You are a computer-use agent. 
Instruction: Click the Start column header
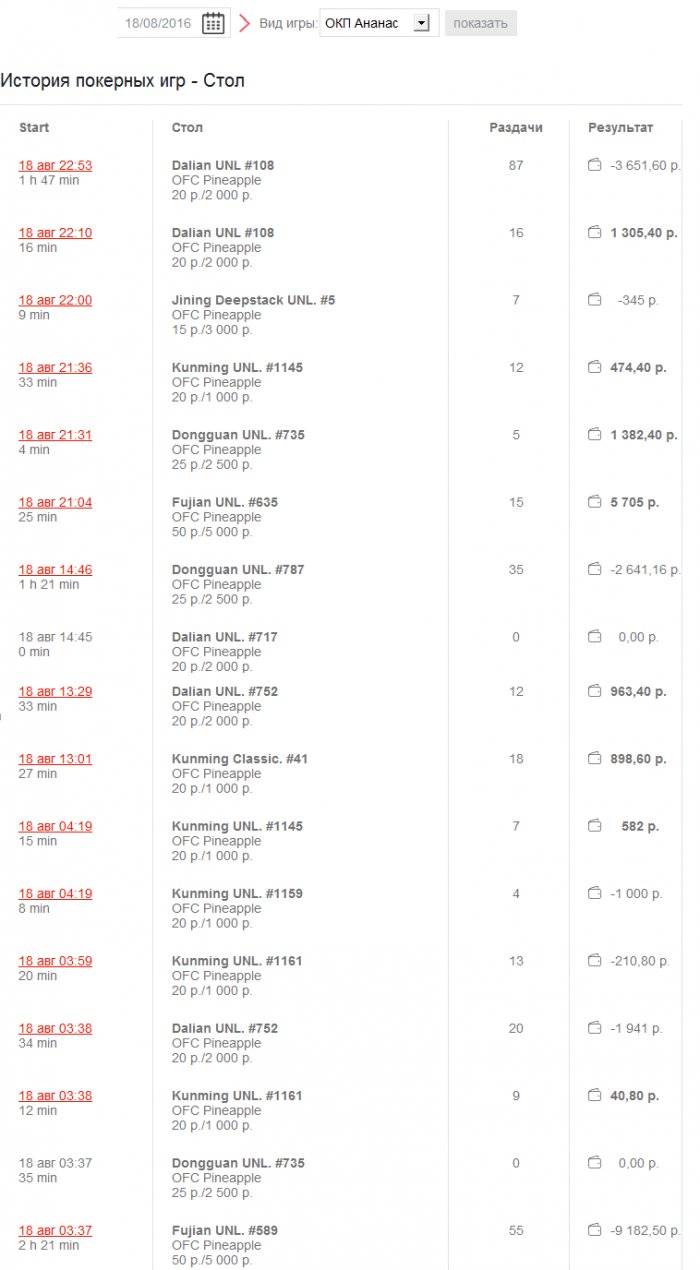coord(34,128)
